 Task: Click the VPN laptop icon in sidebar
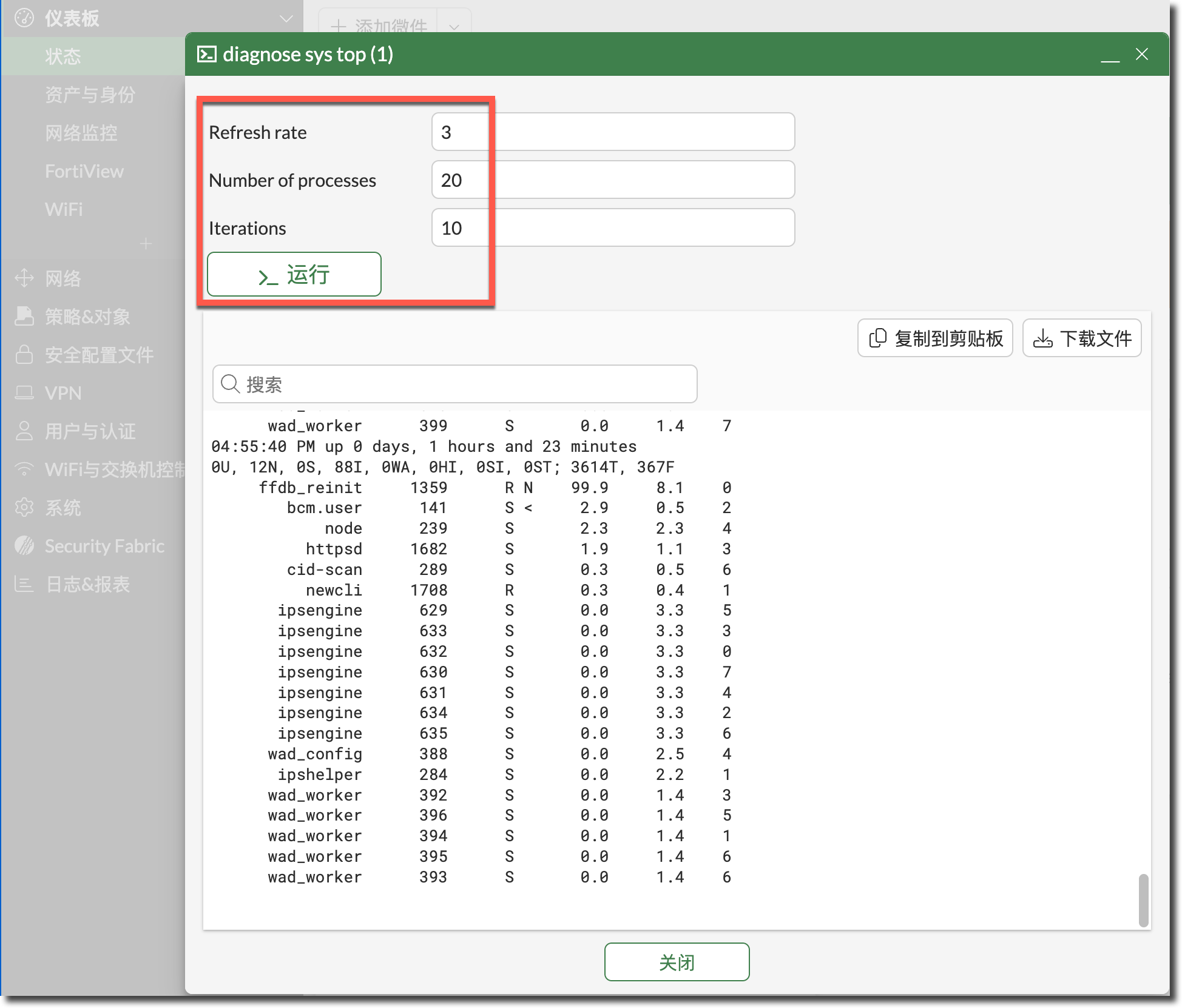pyautogui.click(x=24, y=393)
